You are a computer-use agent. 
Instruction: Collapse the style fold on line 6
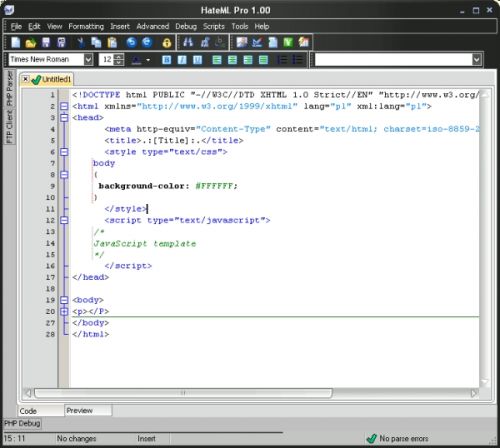tap(64, 152)
